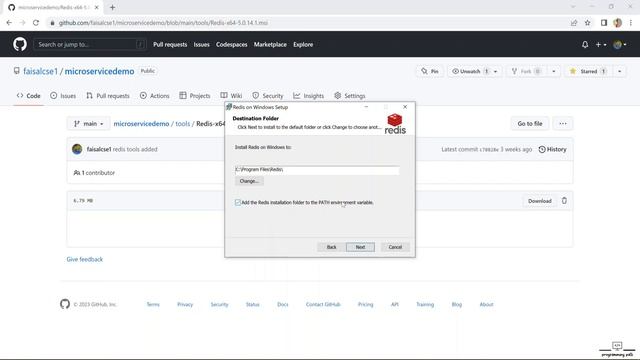
Task: Click Back in the Redis setup
Action: 331,247
